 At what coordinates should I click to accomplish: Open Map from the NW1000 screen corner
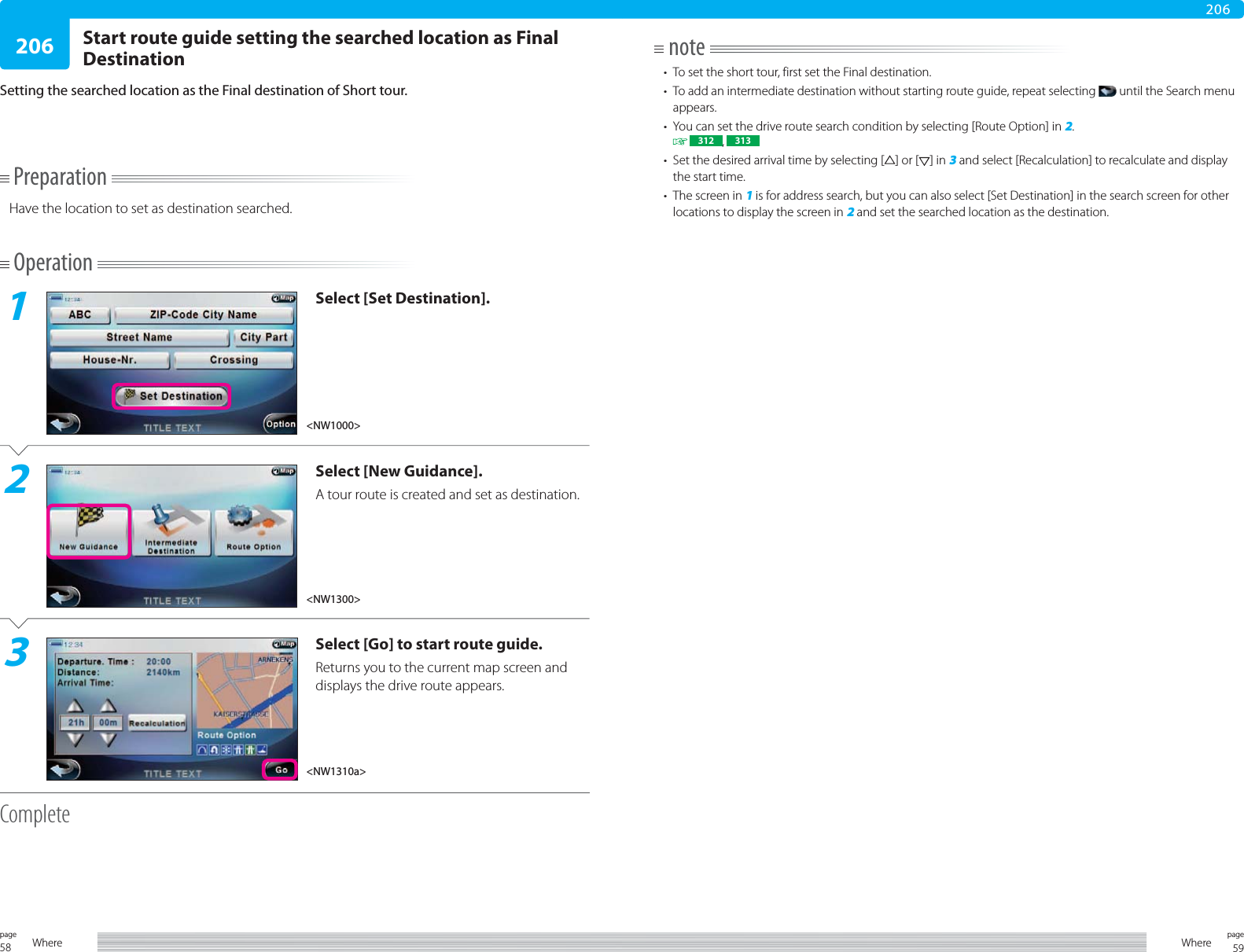(x=283, y=299)
